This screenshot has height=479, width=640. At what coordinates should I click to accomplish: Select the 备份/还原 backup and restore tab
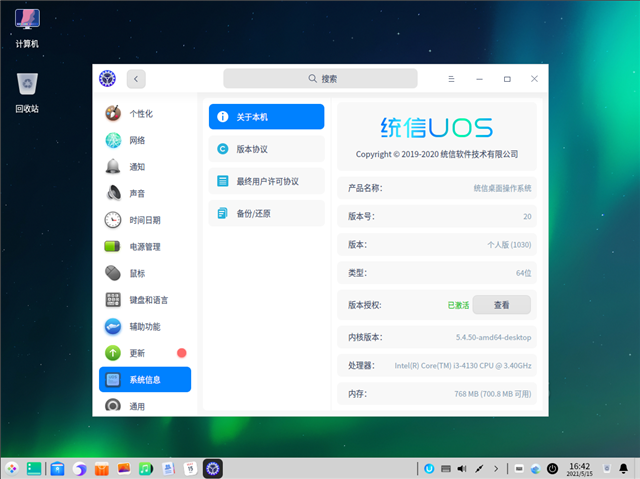coord(267,213)
